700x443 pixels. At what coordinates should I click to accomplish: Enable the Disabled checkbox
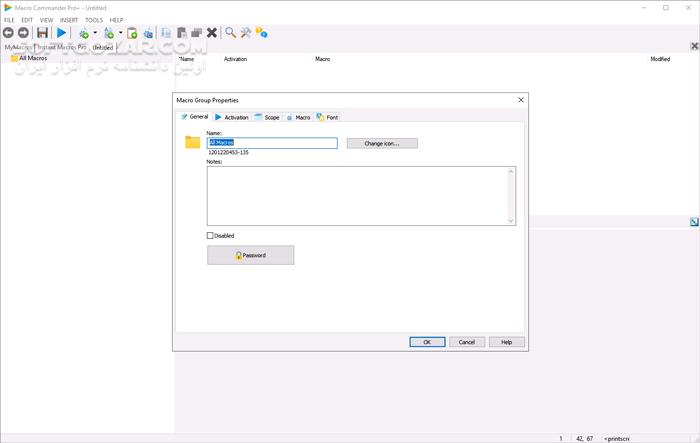tap(210, 235)
